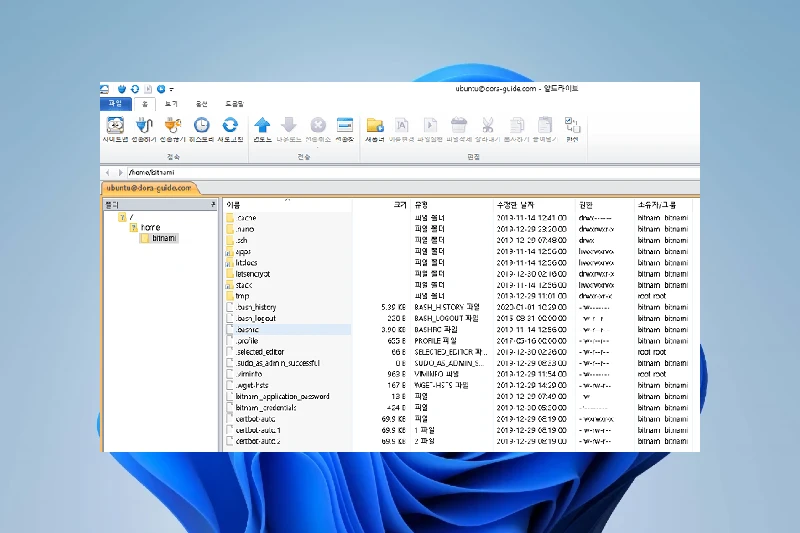800x533 pixels.
Task: Sort by the Type (유형) column header
Action: (452, 205)
